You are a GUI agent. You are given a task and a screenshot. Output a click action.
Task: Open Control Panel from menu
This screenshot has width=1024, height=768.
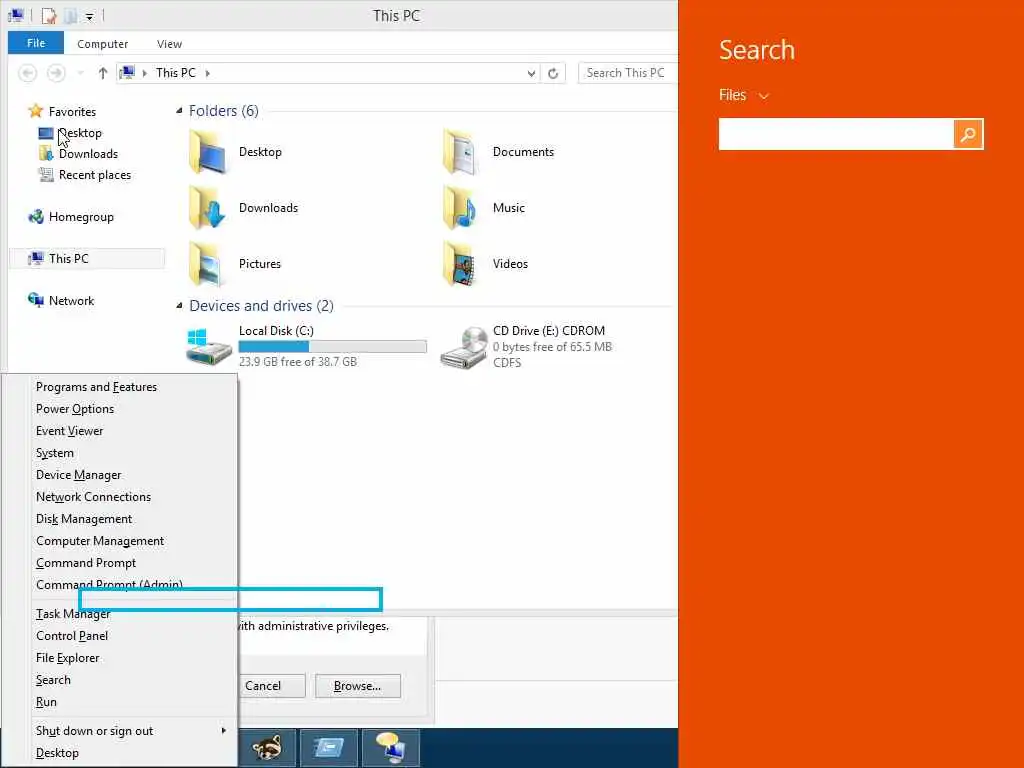click(x=72, y=636)
